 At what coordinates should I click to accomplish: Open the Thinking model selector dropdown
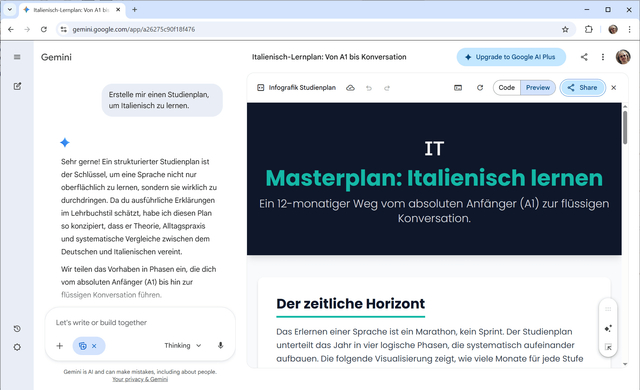tap(183, 346)
